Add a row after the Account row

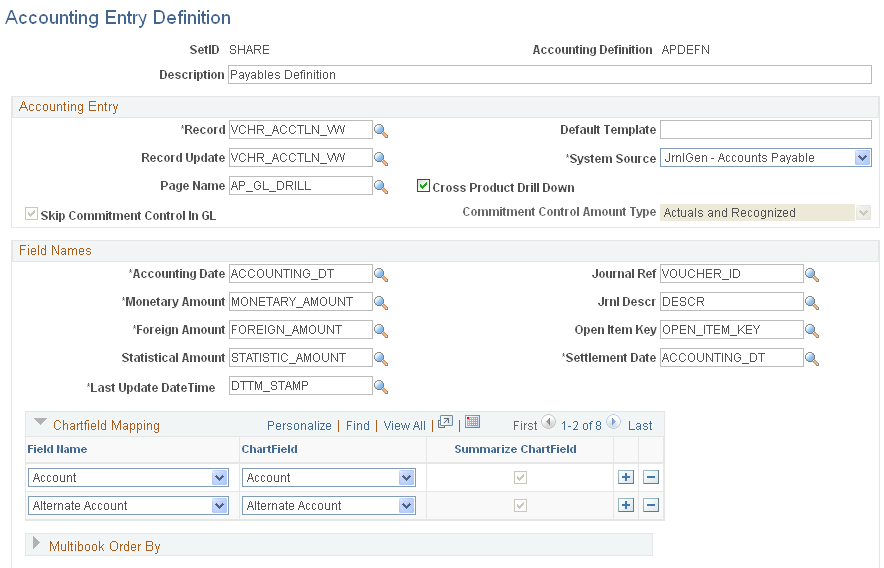pos(626,477)
